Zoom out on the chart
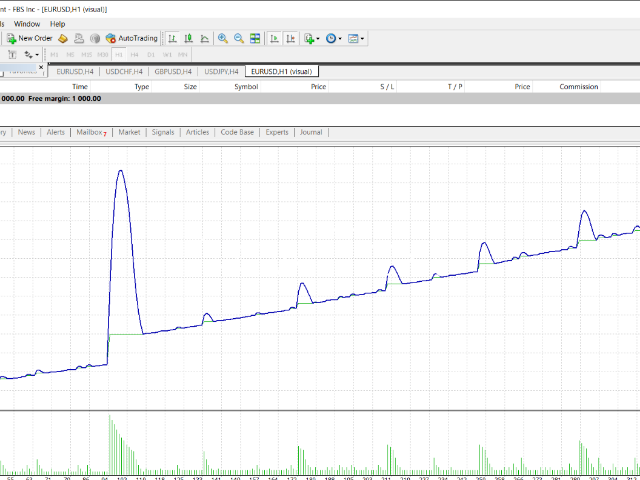Viewport: 640px width, 480px height. click(239, 38)
